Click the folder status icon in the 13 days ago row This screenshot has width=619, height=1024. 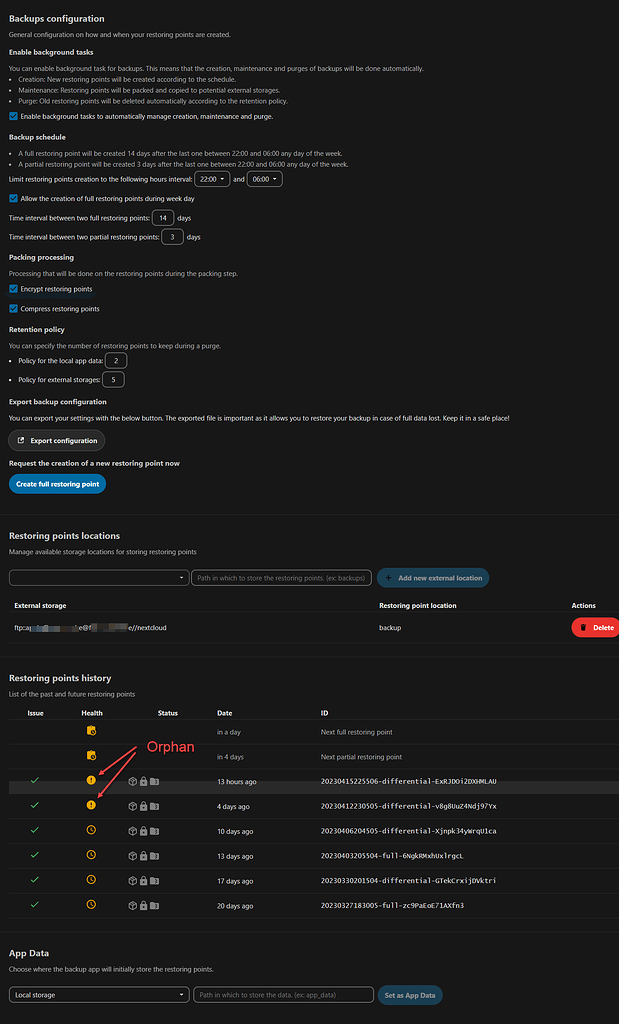pyautogui.click(x=154, y=856)
